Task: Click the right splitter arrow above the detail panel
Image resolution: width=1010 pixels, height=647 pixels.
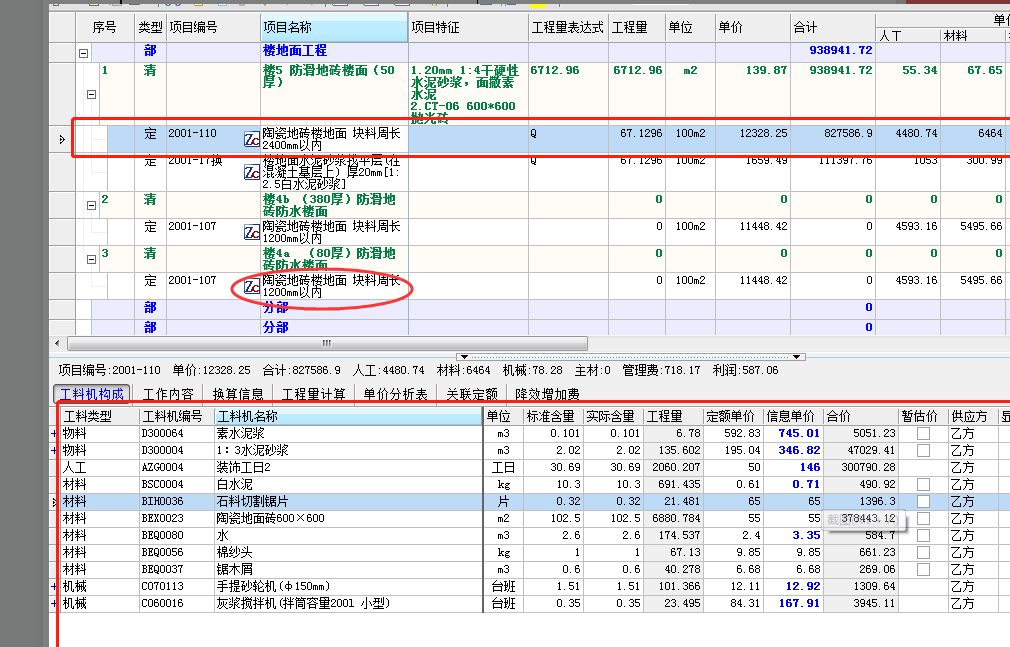Action: 797,356
